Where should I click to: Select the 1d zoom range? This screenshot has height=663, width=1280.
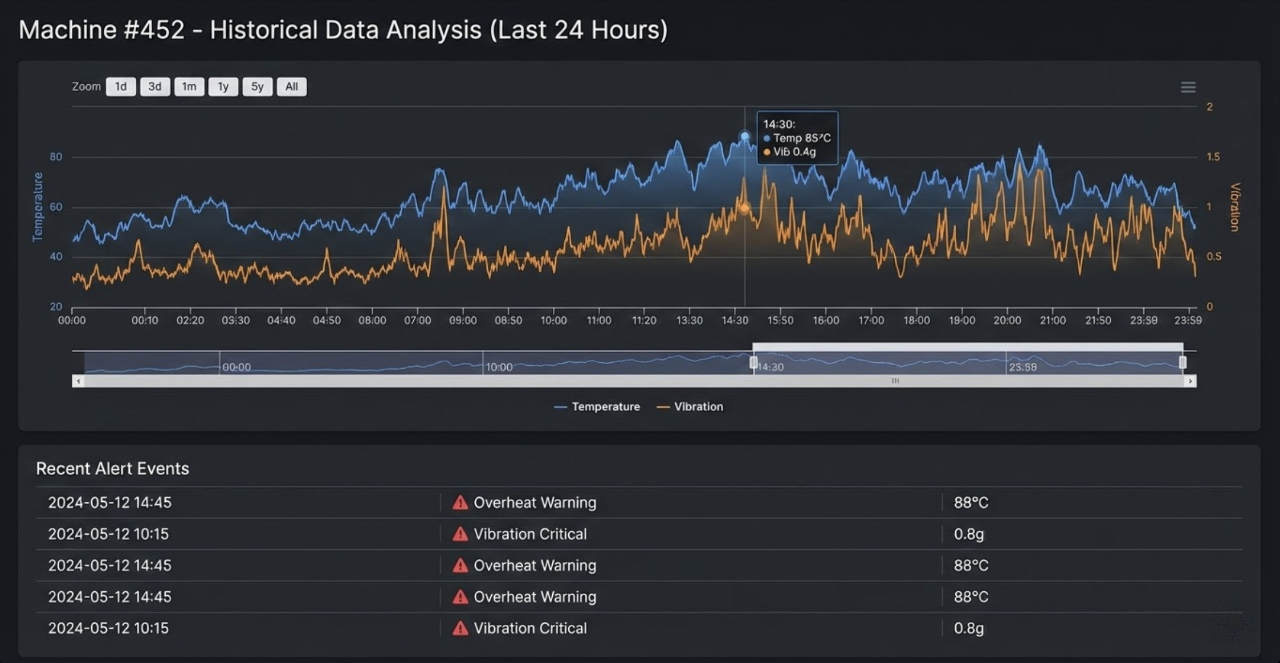(121, 87)
